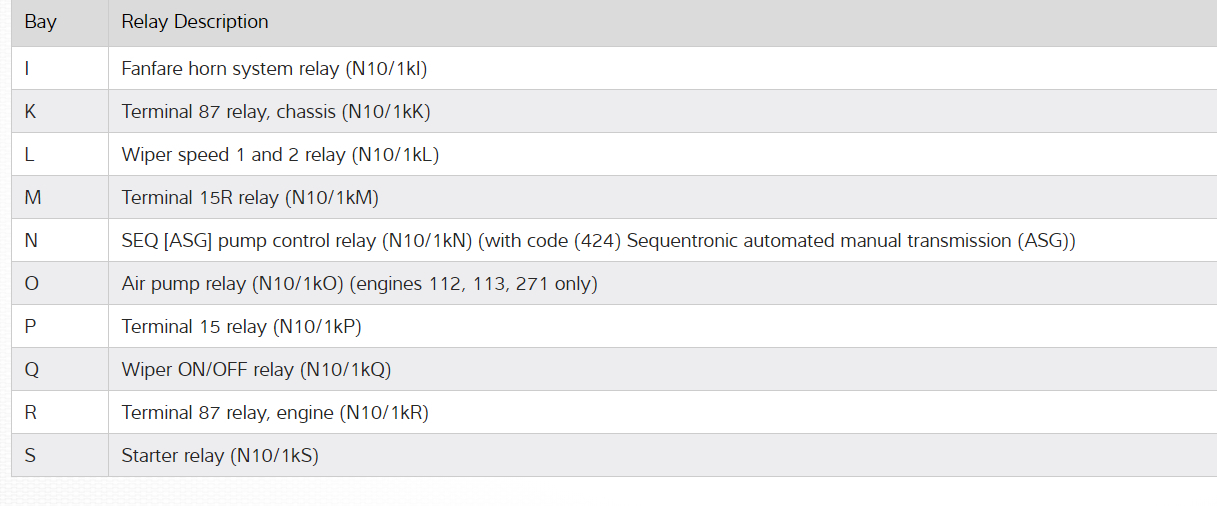This screenshot has height=506, width=1217.
Task: Click the bay letter N cell
Action: point(31,241)
